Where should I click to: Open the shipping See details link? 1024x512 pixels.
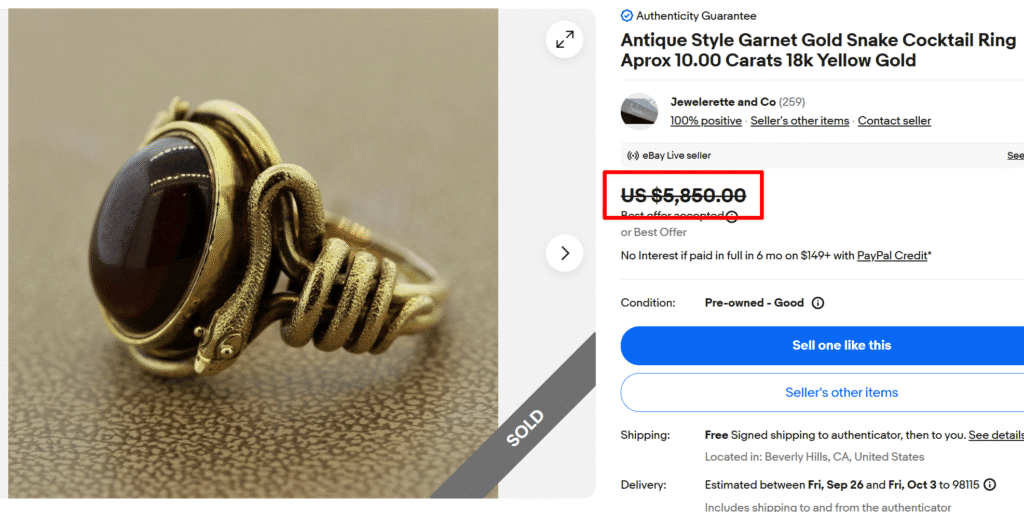pos(995,435)
